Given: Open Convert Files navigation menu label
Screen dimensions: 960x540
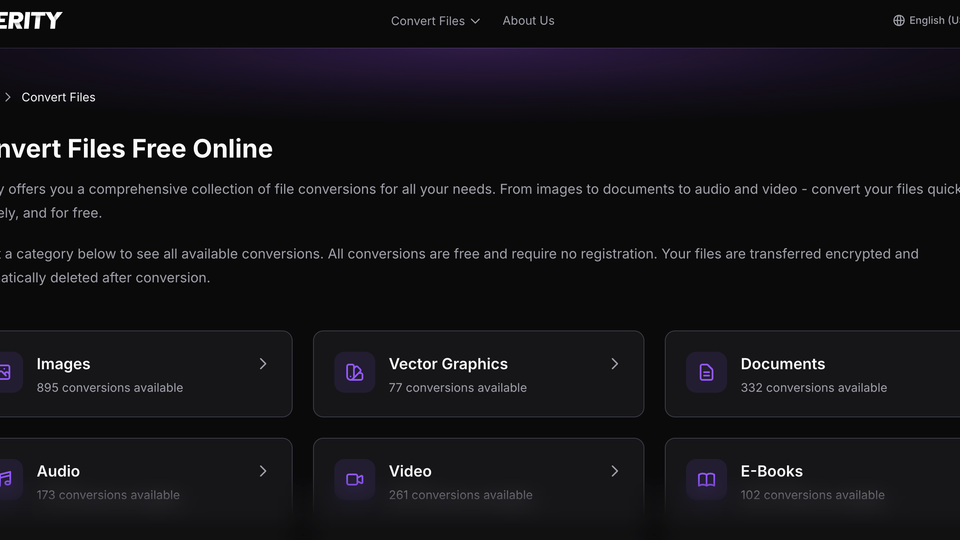Looking at the screenshot, I should tap(427, 20).
